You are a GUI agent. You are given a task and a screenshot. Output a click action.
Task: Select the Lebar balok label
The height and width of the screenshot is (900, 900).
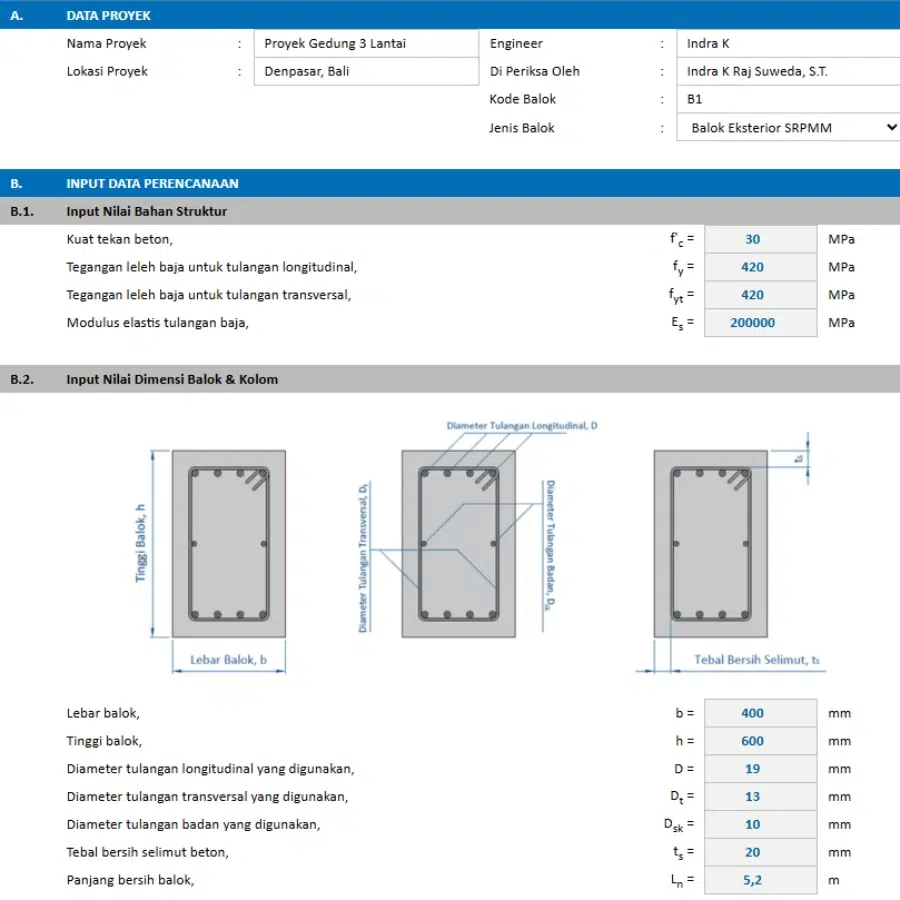tap(103, 713)
